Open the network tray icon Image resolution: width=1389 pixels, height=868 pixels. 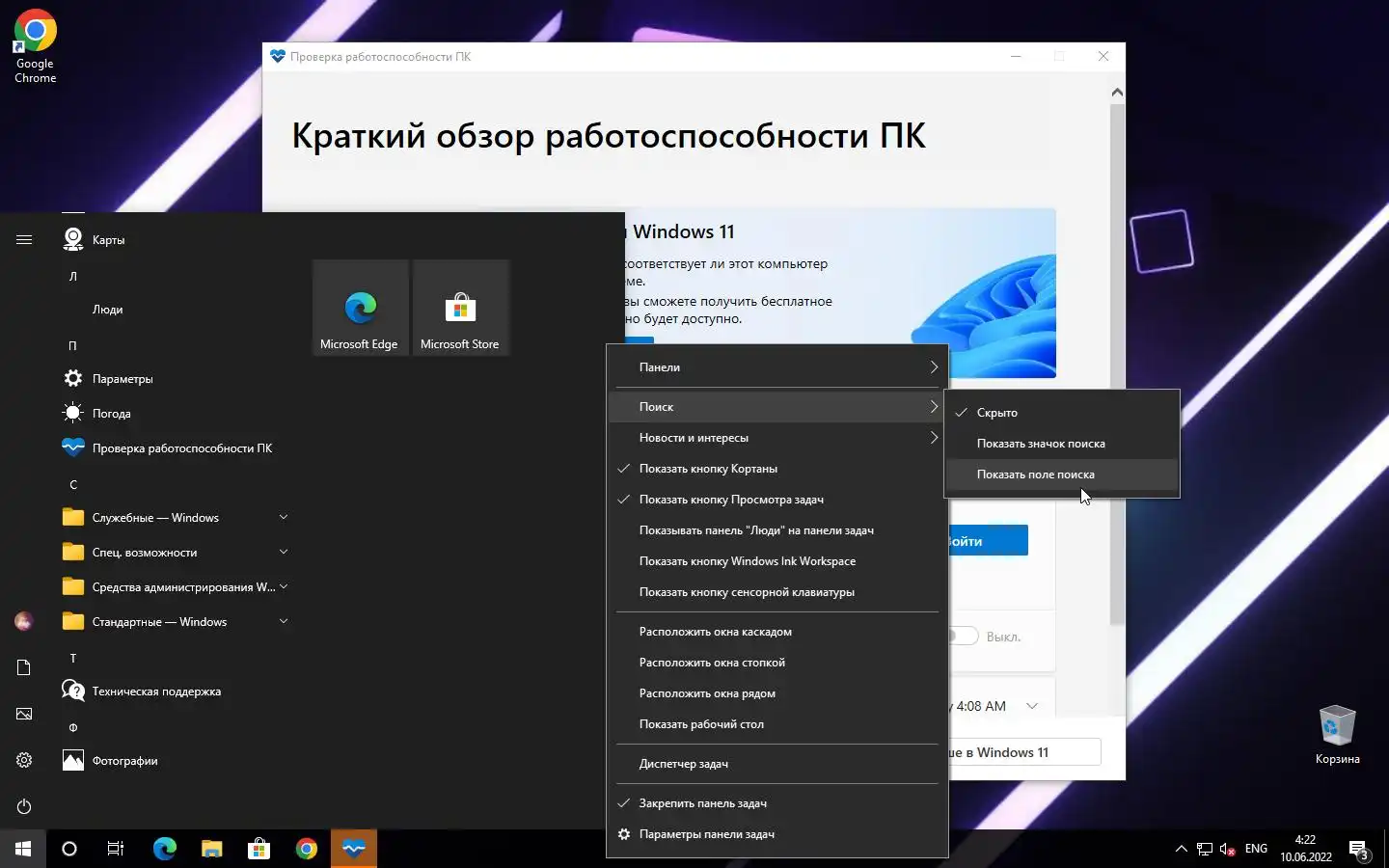(x=1205, y=849)
